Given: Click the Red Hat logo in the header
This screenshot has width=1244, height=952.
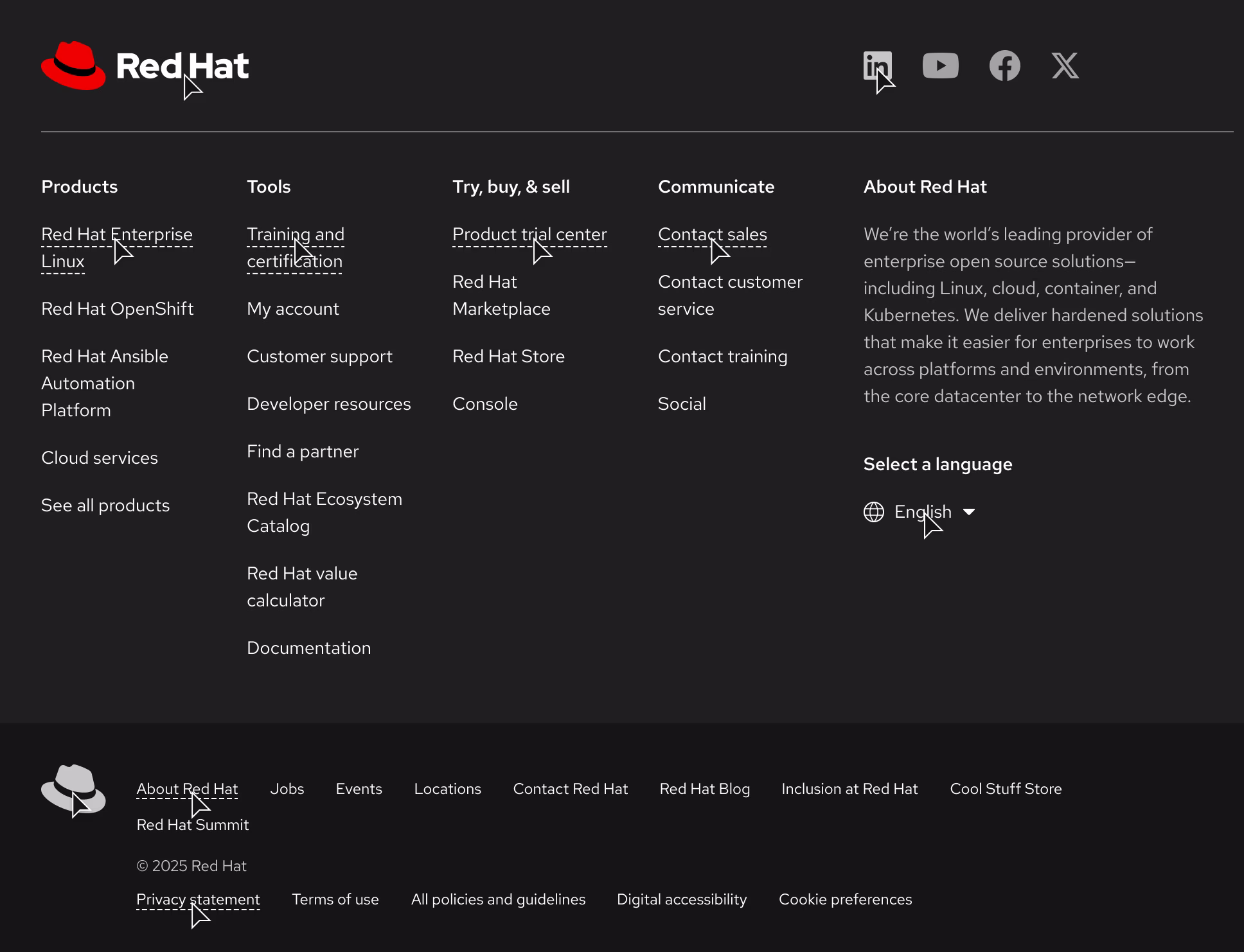Looking at the screenshot, I should click(145, 66).
